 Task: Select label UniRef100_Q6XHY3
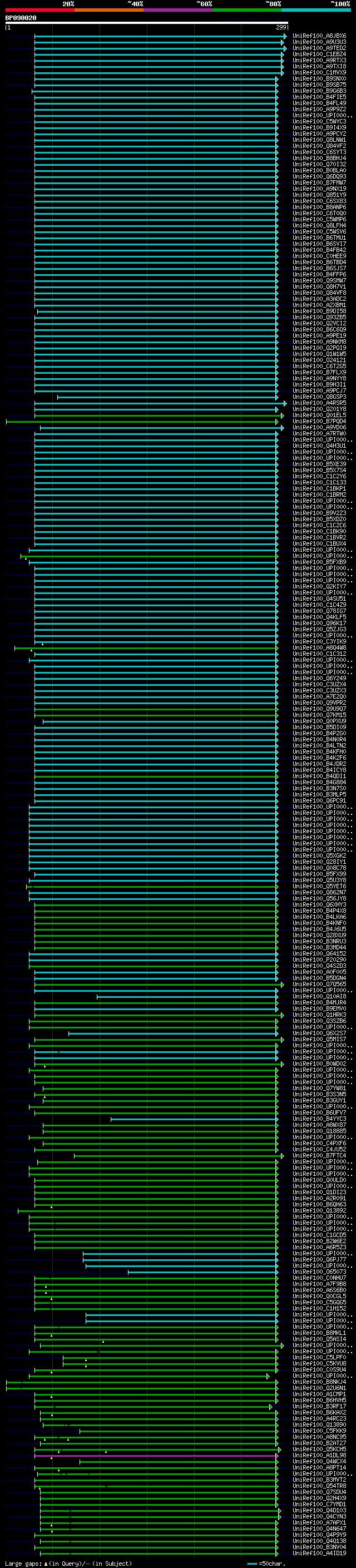(319, 904)
